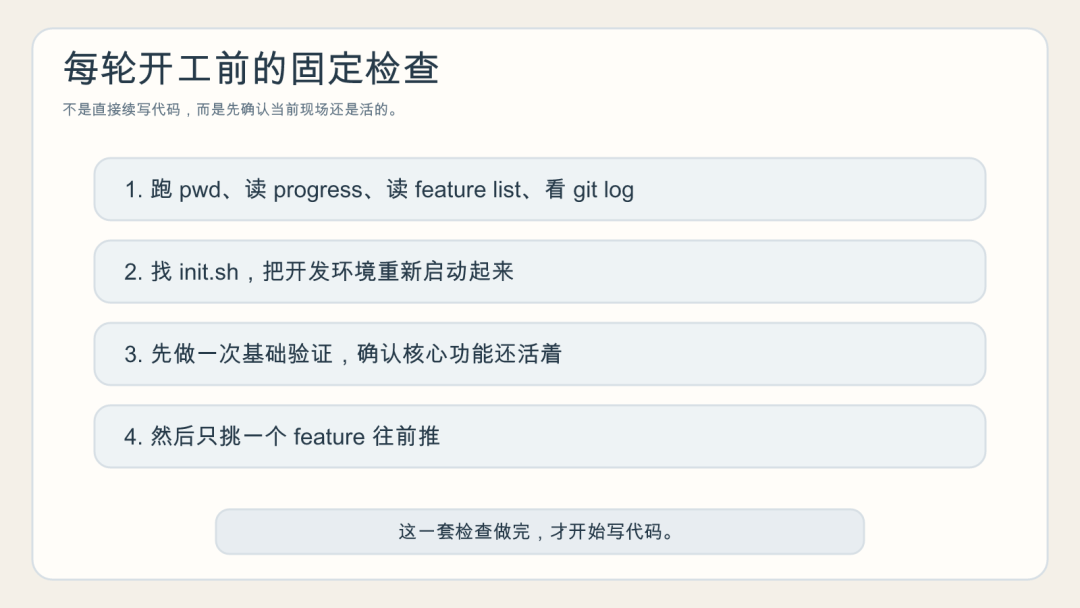1080x608 pixels.
Task: Select the subtitle text under the title
Action: click(x=231, y=109)
